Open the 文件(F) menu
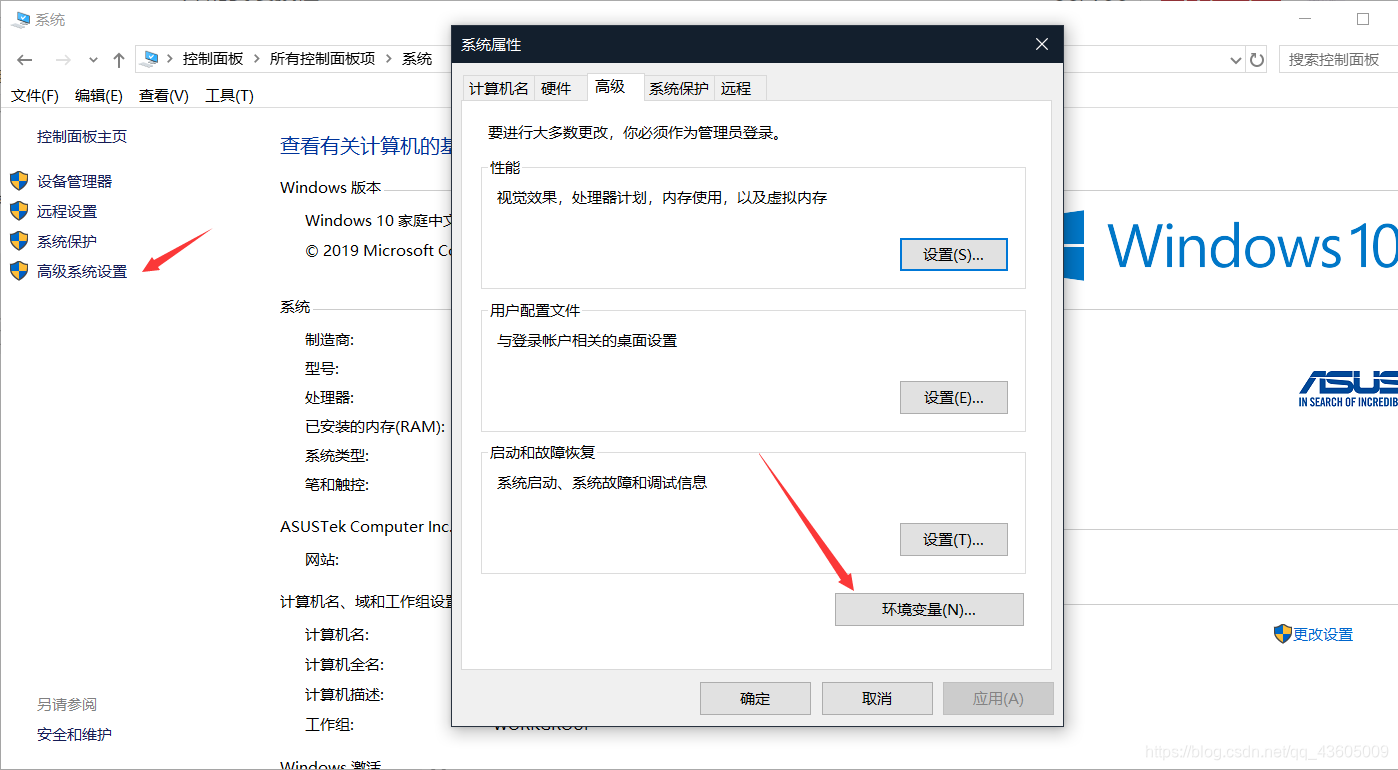Viewport: 1398px width, 770px height. [34, 95]
